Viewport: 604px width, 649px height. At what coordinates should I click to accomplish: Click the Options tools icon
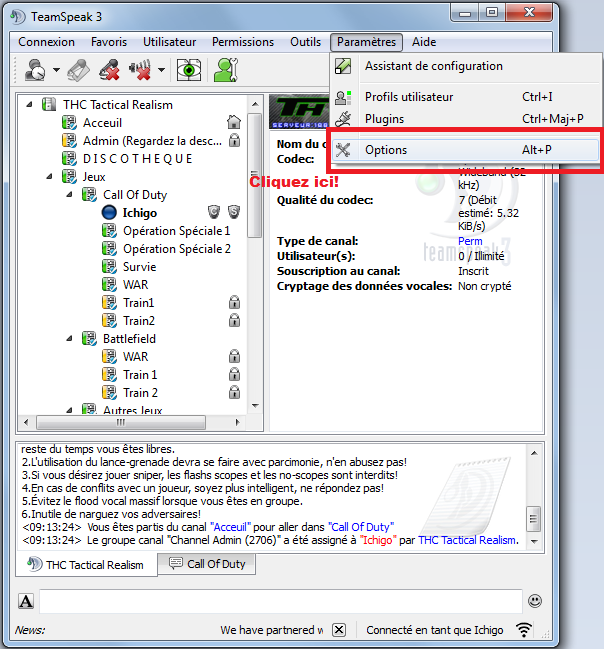[343, 150]
